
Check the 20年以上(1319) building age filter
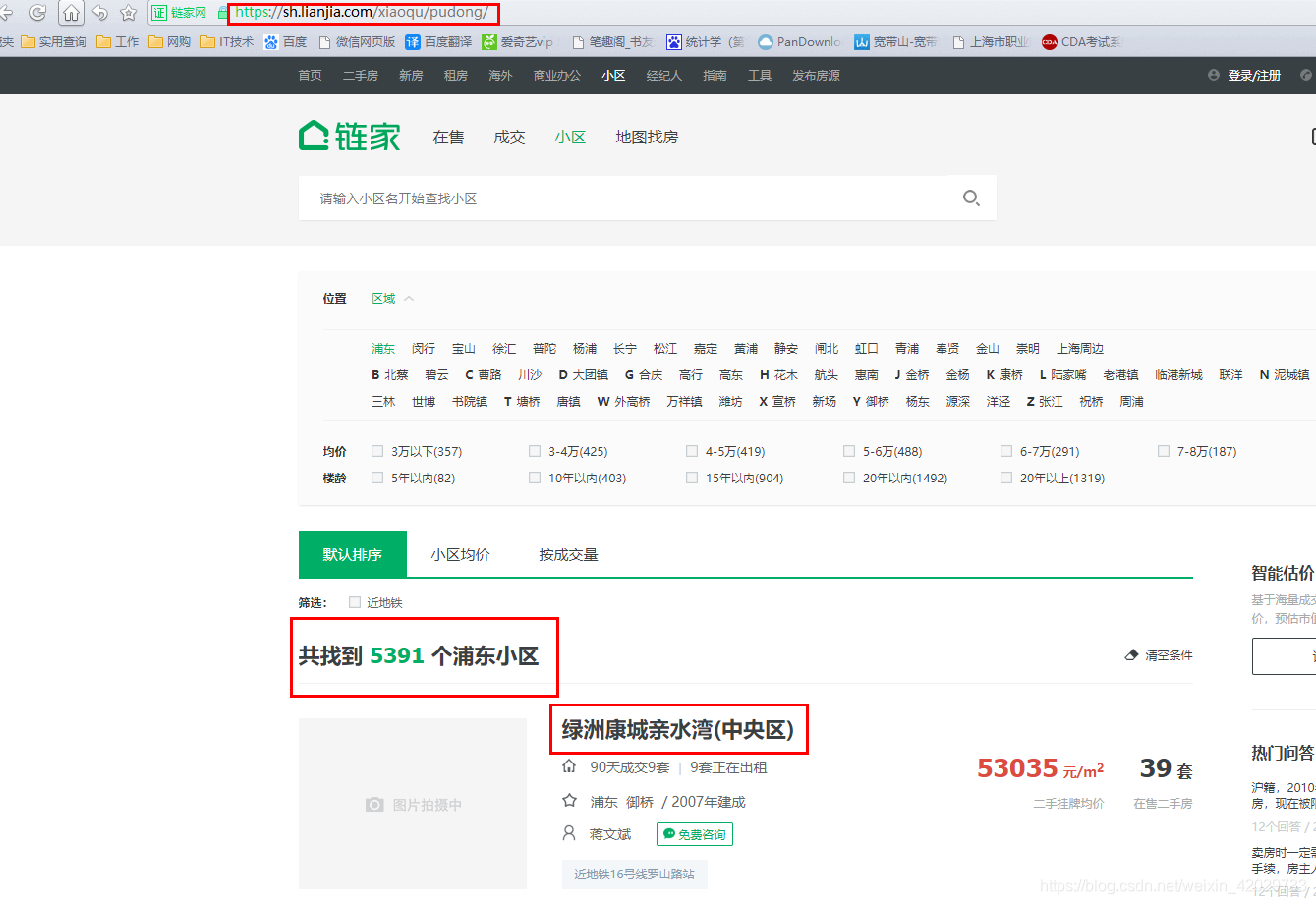tap(1006, 478)
